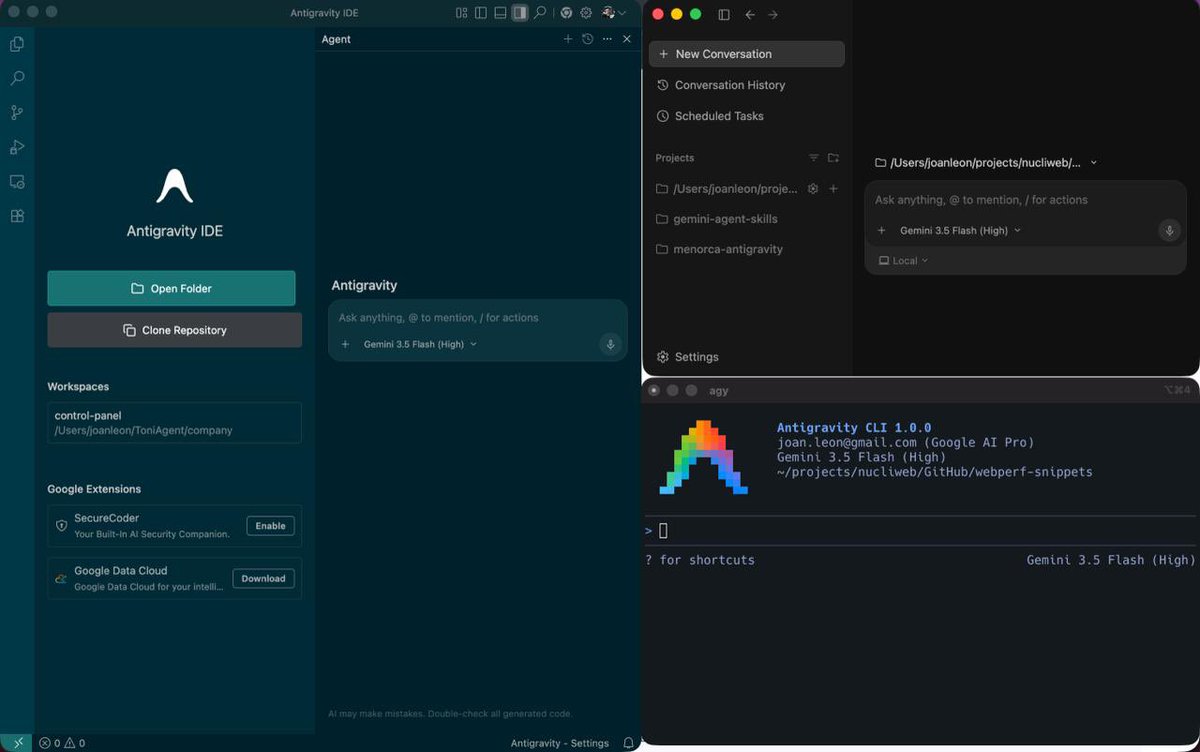Screen dimensions: 1200x752
Task: Open Remote Explorer in IDE activity bar
Action: [x=17, y=182]
